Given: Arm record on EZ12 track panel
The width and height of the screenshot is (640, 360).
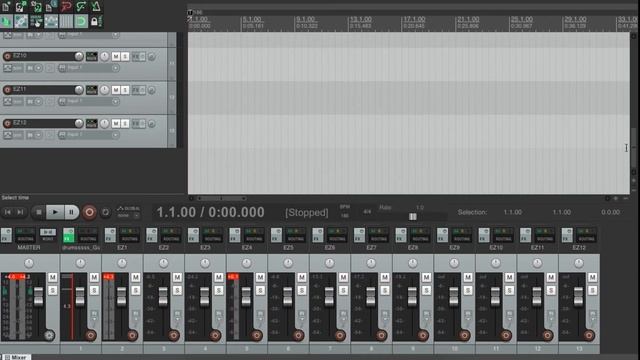Looking at the screenshot, I should [7, 123].
